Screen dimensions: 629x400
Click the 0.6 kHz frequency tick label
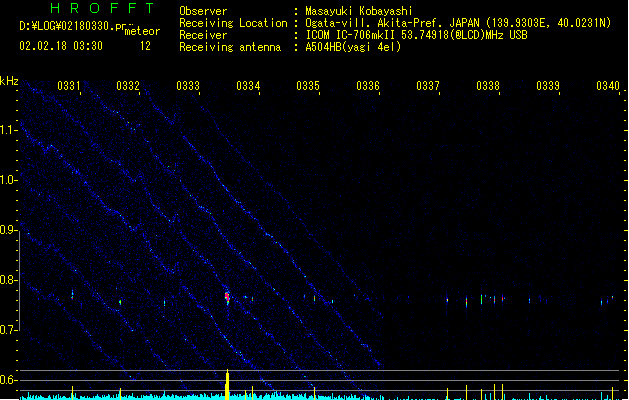(8, 380)
